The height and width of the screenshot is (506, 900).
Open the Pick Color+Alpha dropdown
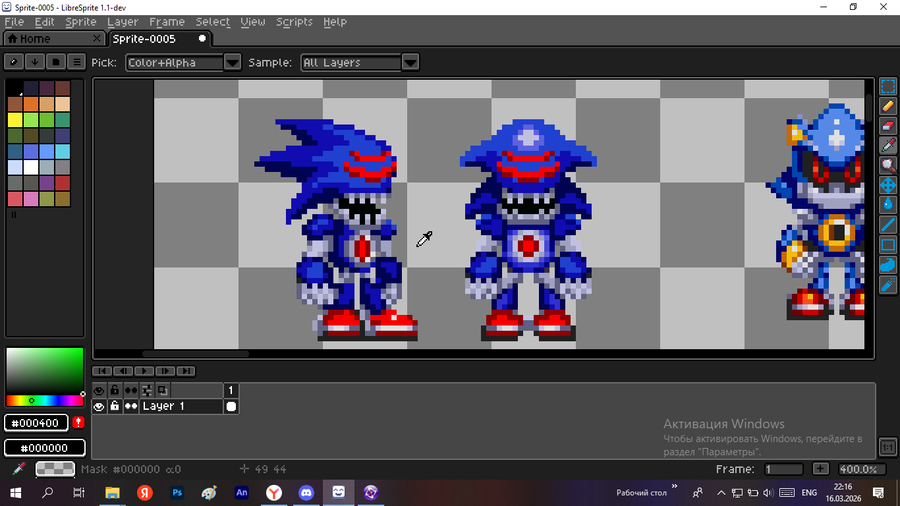click(x=174, y=62)
